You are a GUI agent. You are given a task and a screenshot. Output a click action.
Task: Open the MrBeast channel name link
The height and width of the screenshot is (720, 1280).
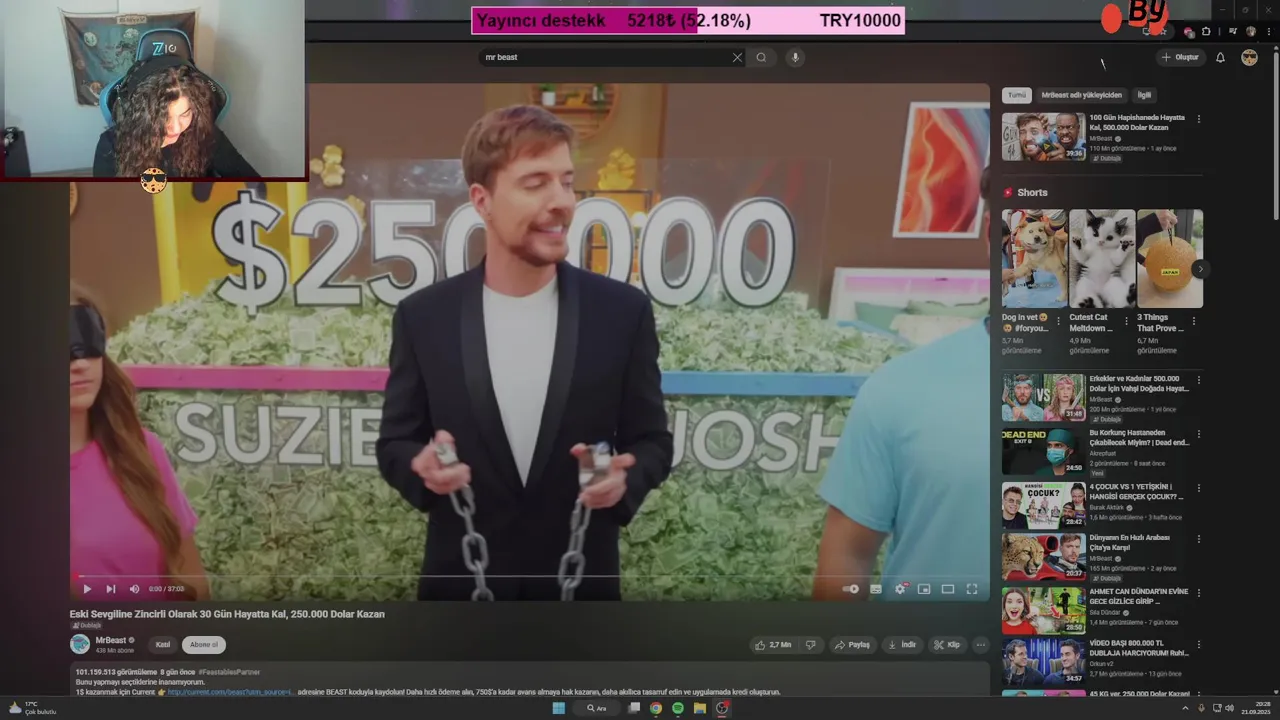point(111,640)
